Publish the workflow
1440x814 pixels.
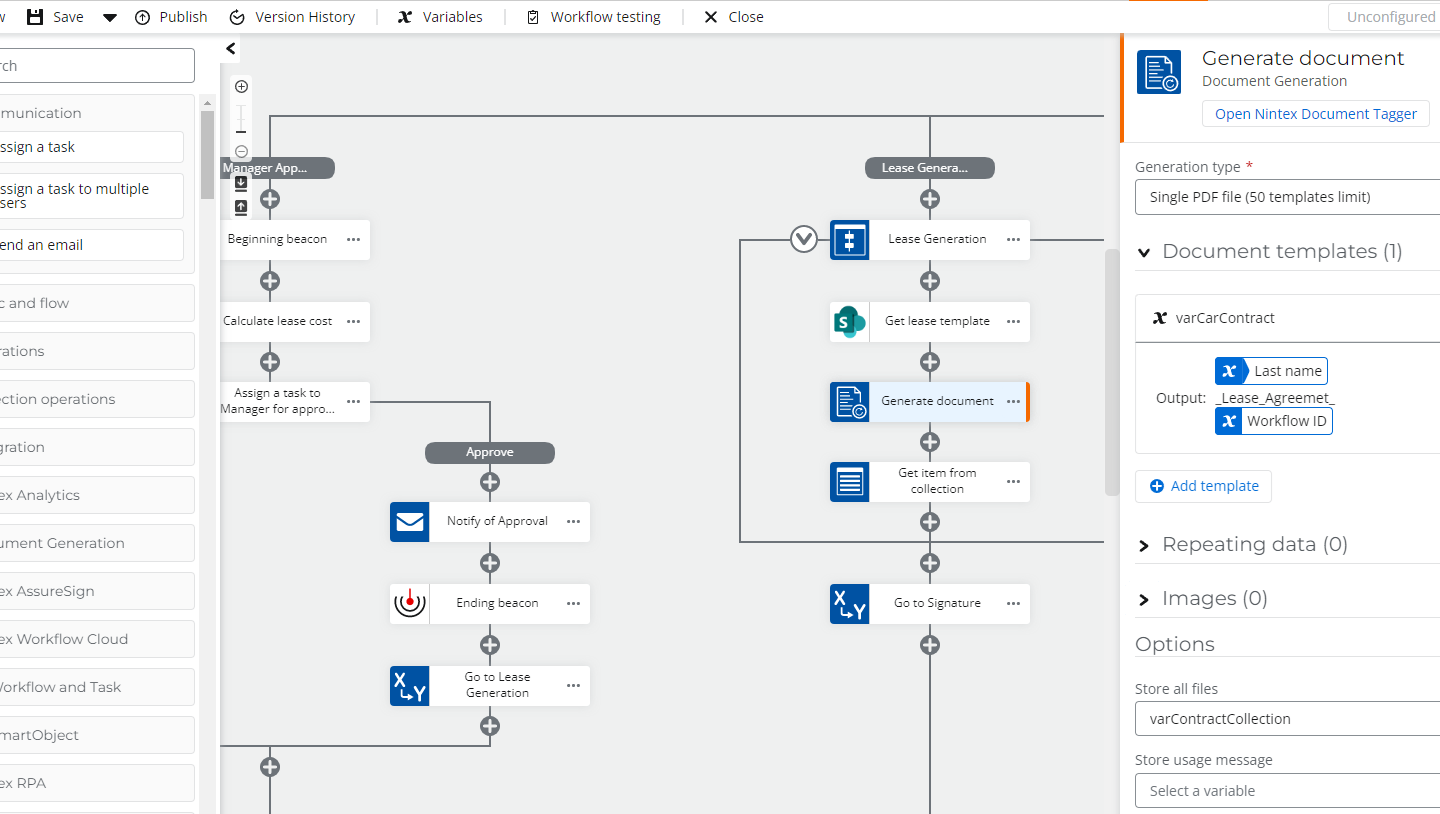(171, 17)
